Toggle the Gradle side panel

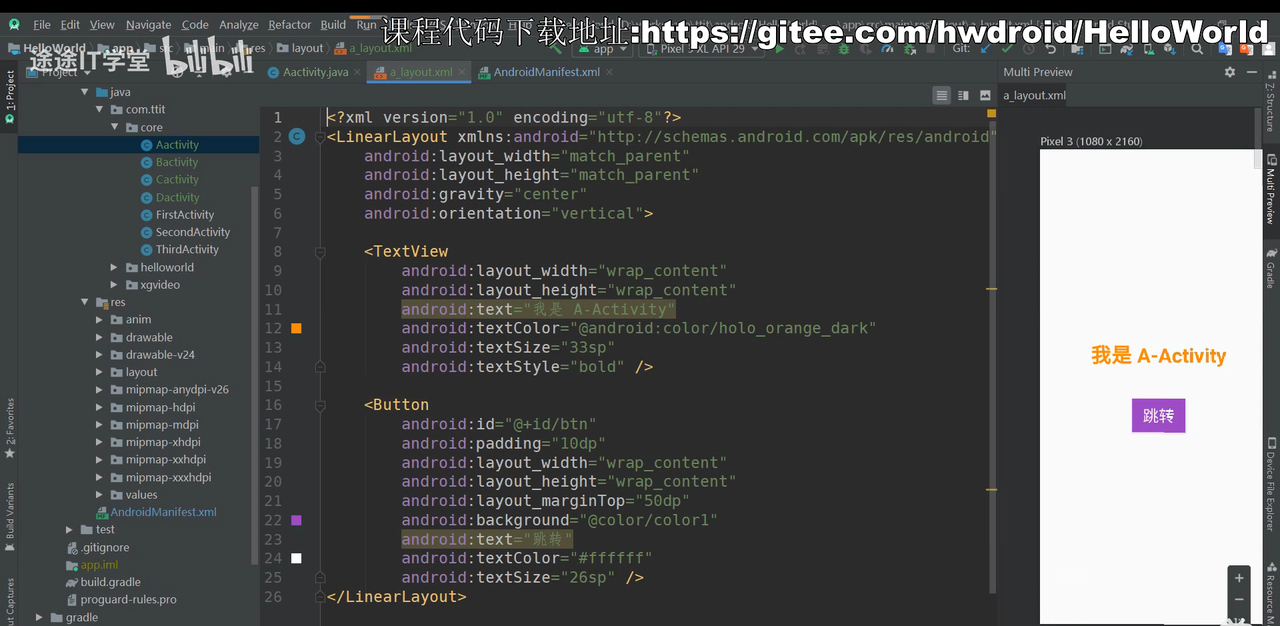coord(1270,267)
